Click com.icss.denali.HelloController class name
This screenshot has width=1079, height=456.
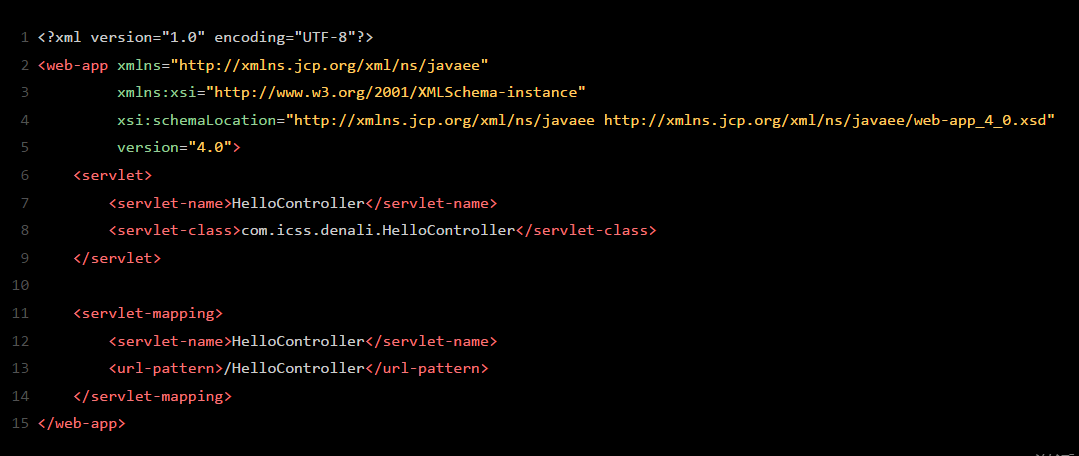pos(378,231)
